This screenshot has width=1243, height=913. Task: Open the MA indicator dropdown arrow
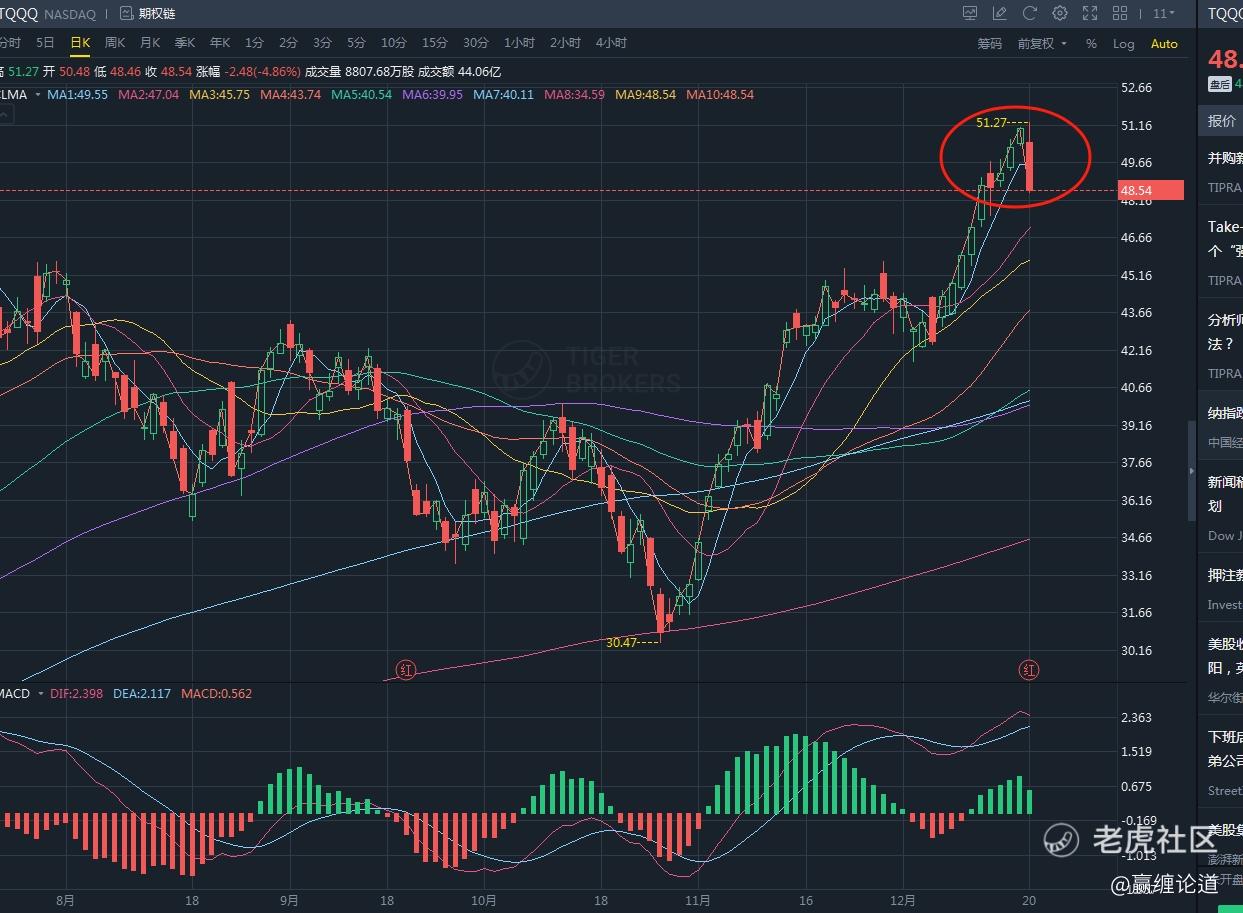point(38,95)
